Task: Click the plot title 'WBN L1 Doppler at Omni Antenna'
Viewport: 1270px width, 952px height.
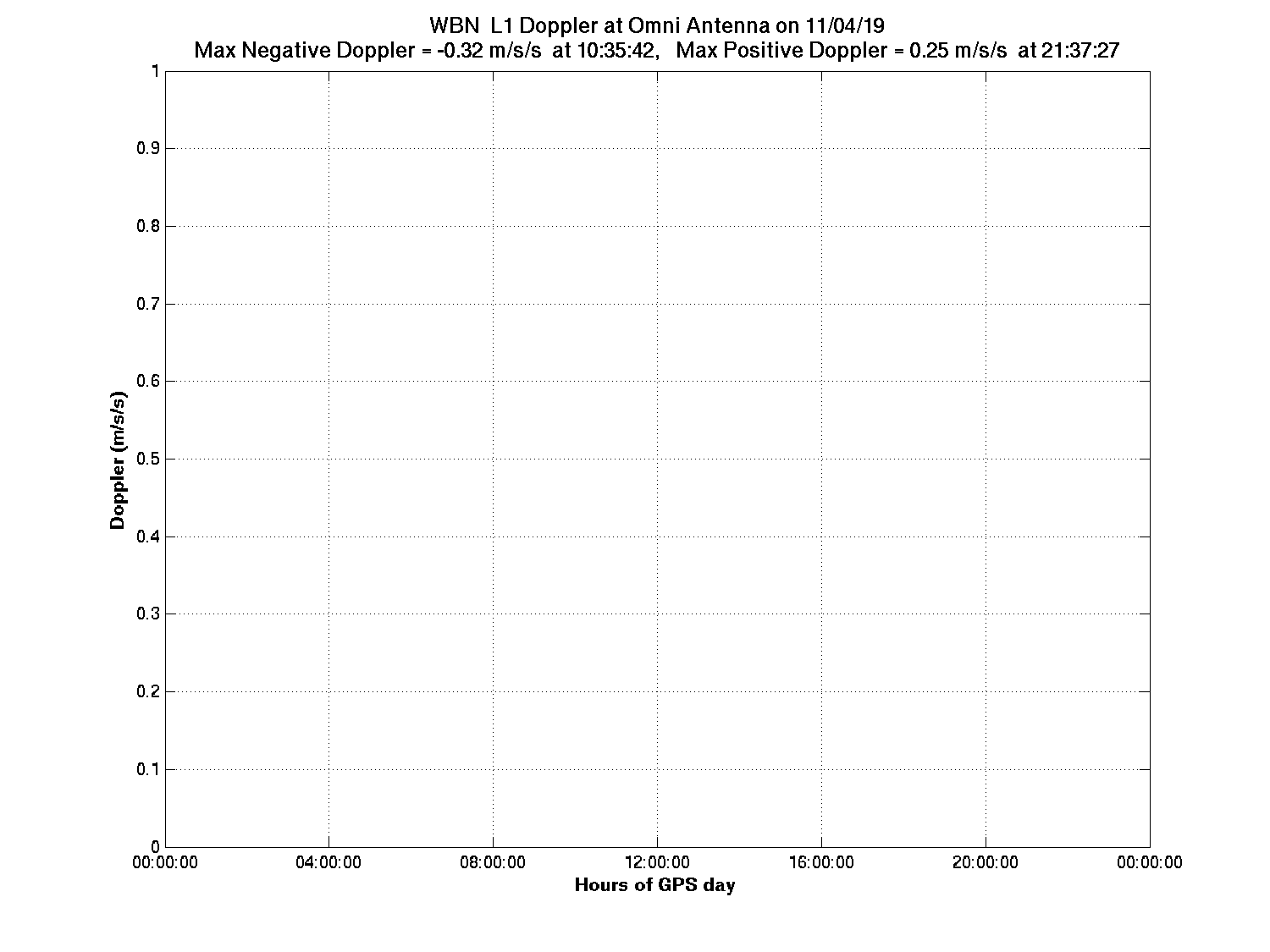Action: pyautogui.click(x=656, y=25)
